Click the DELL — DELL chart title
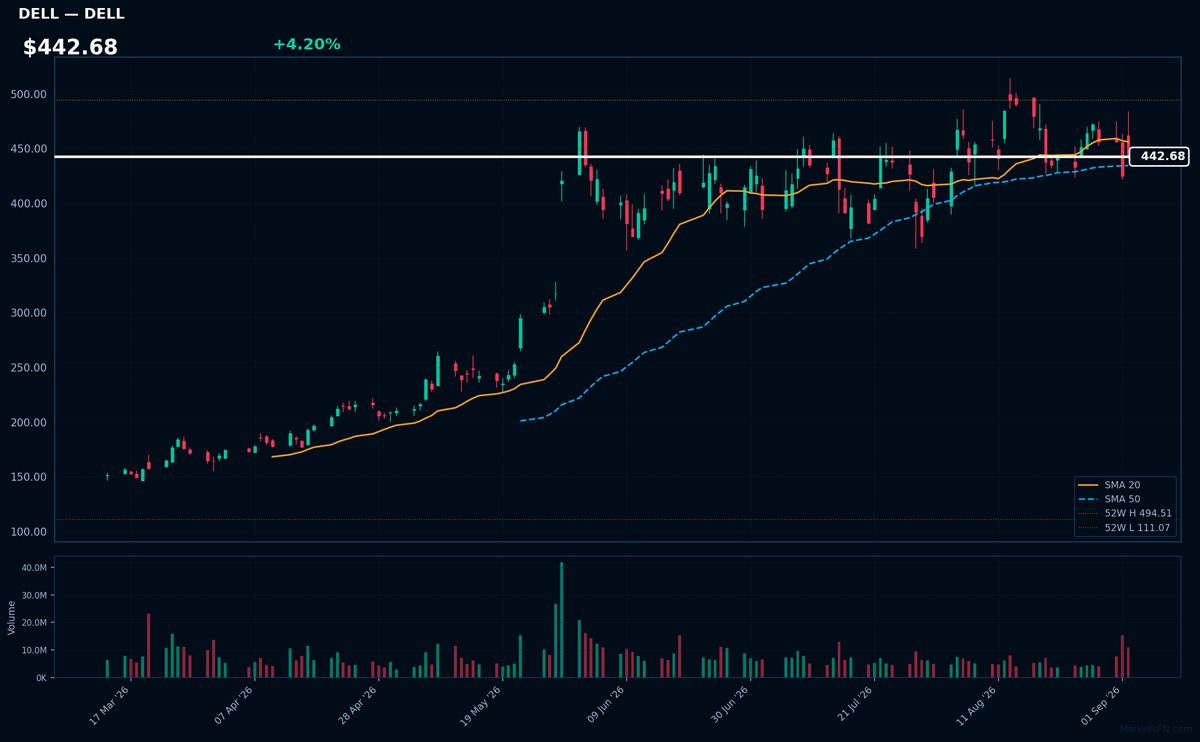The height and width of the screenshot is (742, 1200). click(x=71, y=14)
